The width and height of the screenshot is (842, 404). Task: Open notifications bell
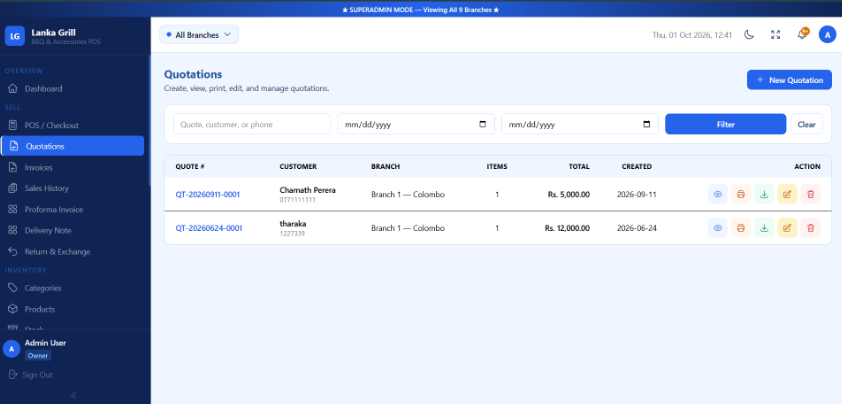pos(802,35)
